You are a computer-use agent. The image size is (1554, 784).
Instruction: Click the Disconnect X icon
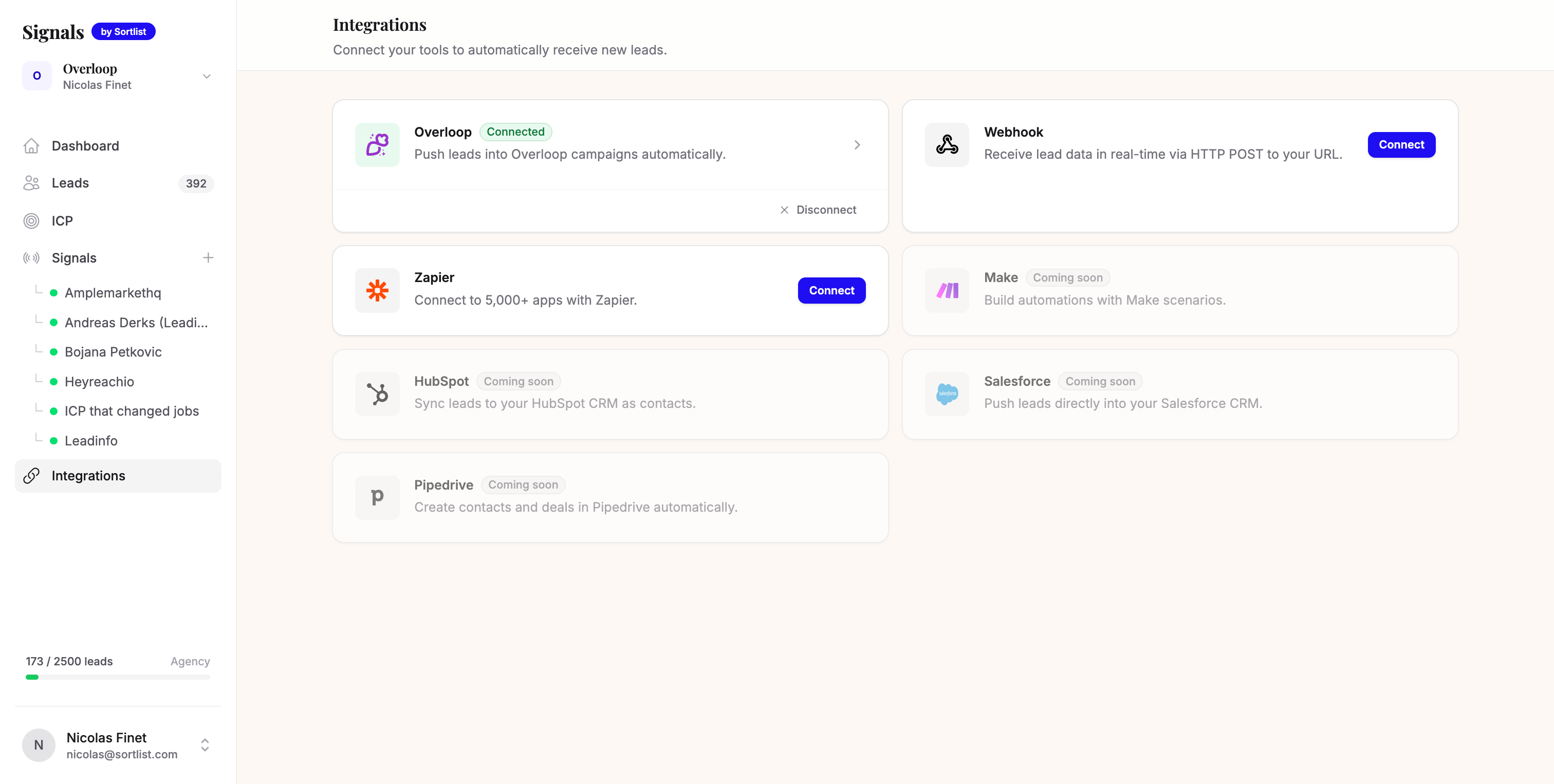[x=784, y=210]
